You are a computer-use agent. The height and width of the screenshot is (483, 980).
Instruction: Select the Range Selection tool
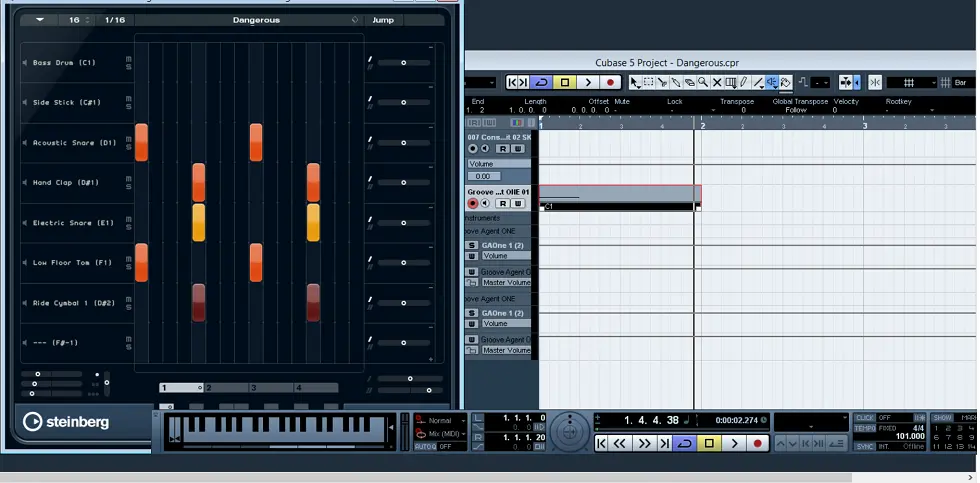point(648,82)
